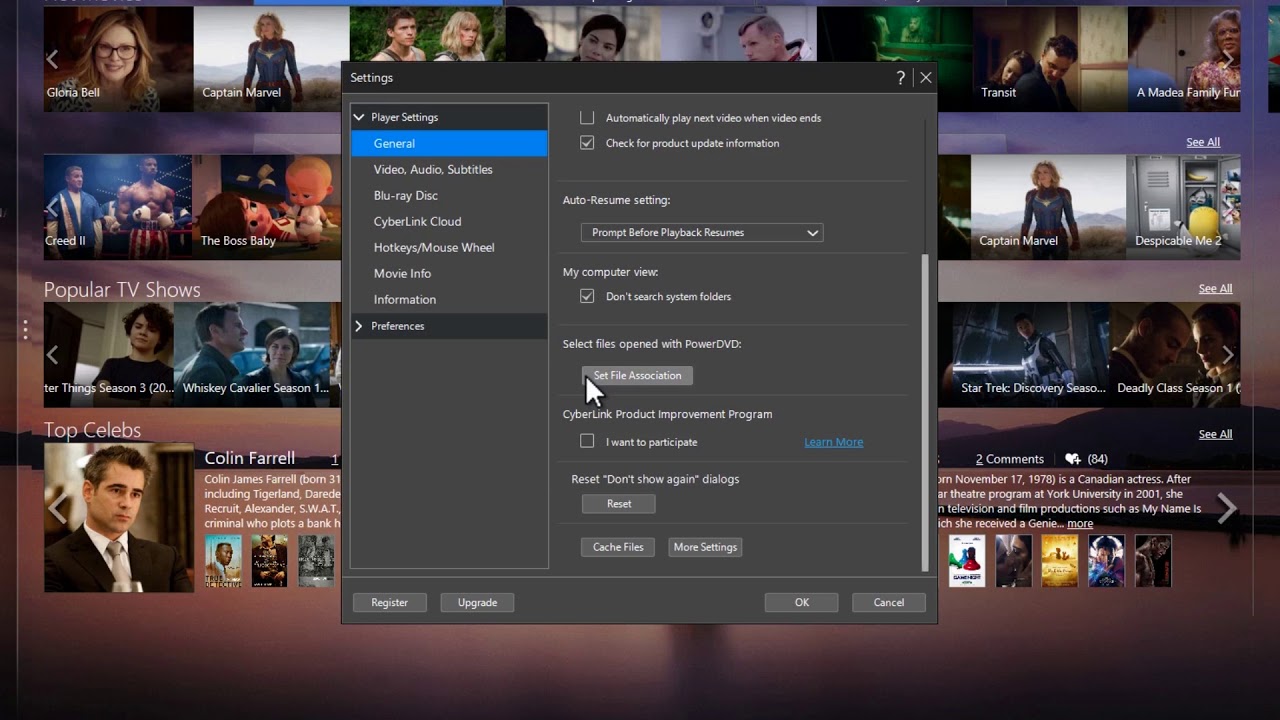Open the Creed II movie thumbnail
The image size is (1280, 720).
pos(118,207)
